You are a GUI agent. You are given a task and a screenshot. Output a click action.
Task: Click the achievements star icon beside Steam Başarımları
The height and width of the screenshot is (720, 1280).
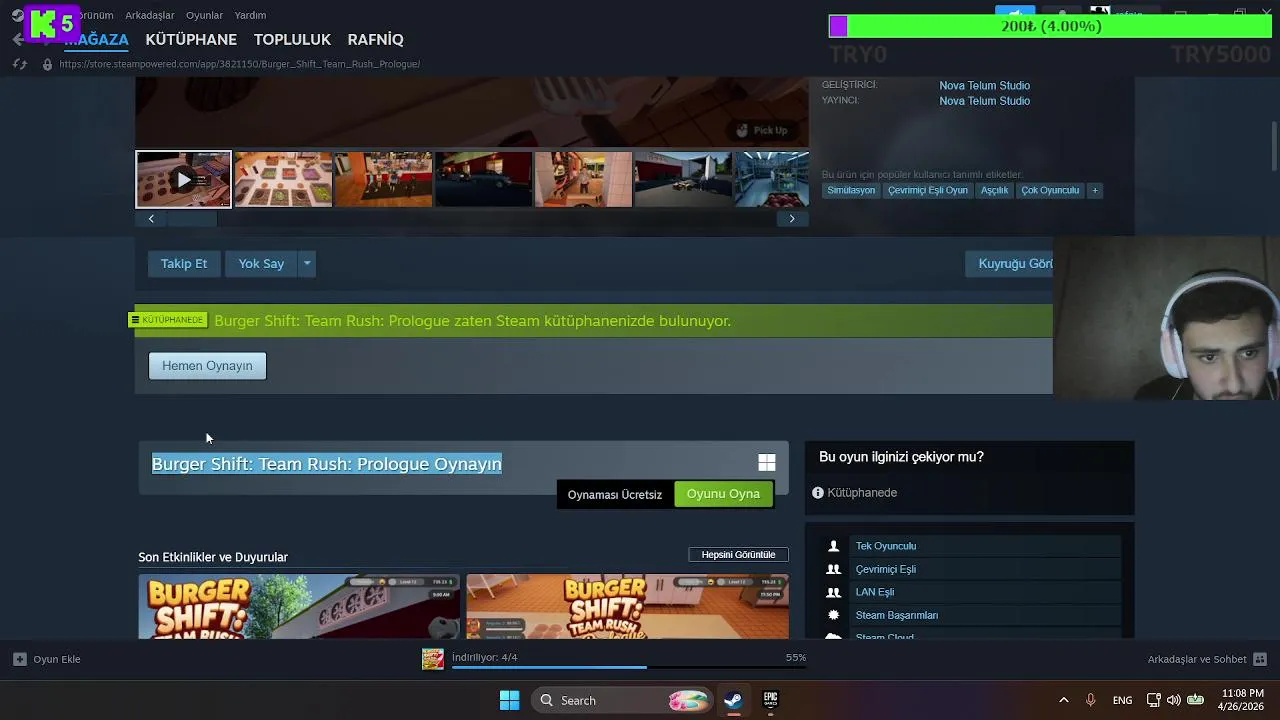pyautogui.click(x=833, y=615)
